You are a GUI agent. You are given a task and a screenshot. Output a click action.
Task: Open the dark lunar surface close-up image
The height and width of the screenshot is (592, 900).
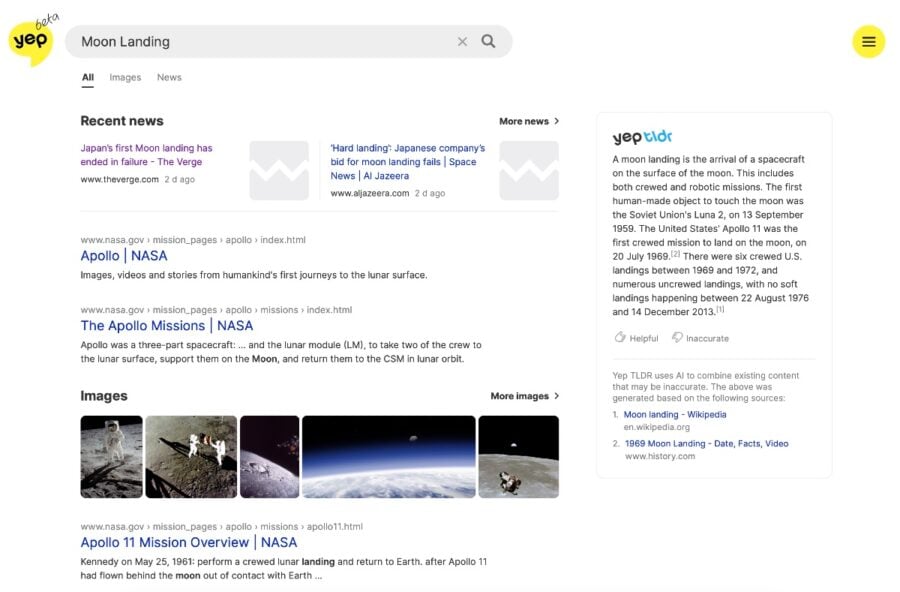(270, 457)
